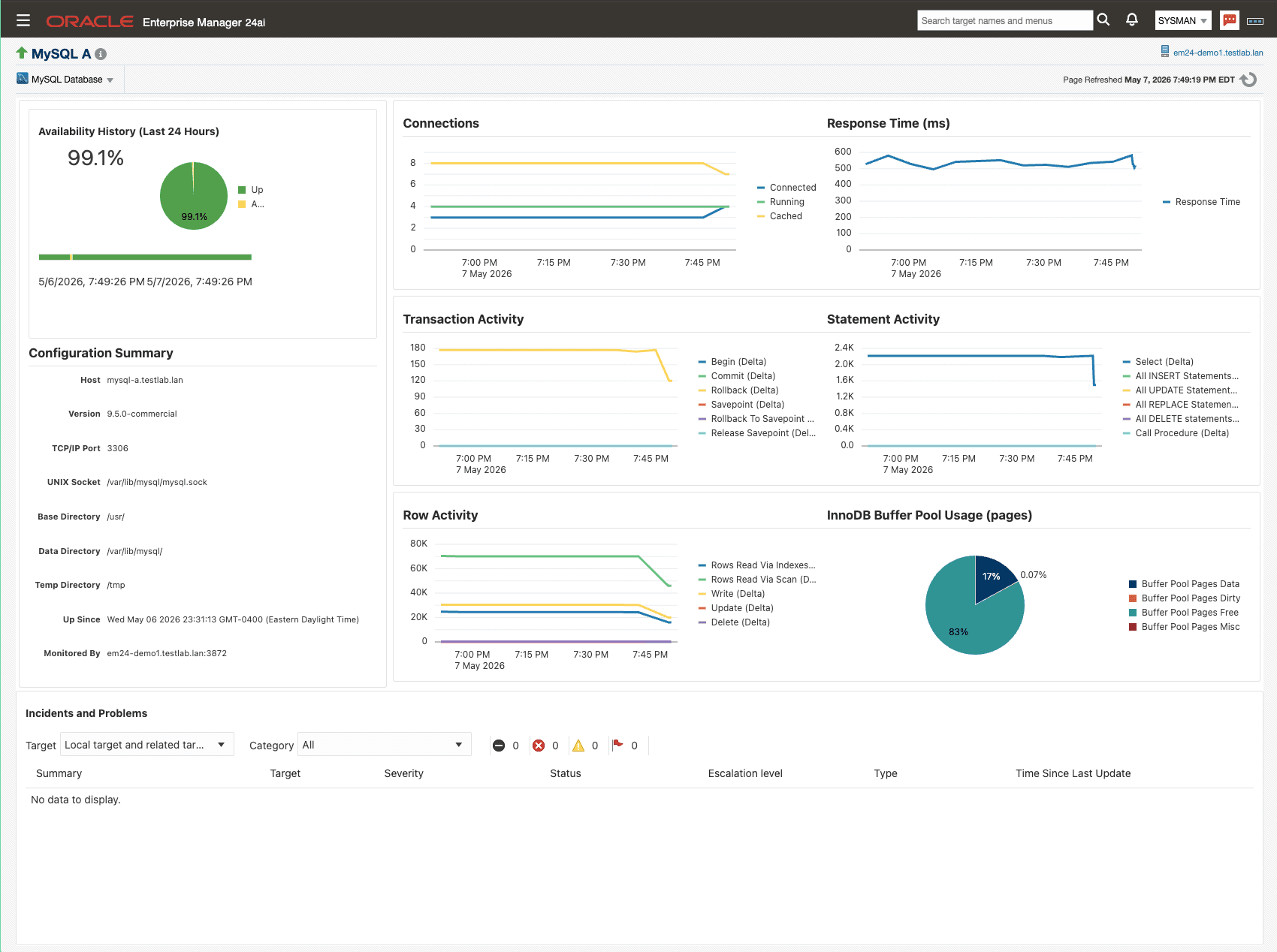The height and width of the screenshot is (952, 1277).
Task: Toggle Buffer Pool Pages Free legend
Action: 1184,613
